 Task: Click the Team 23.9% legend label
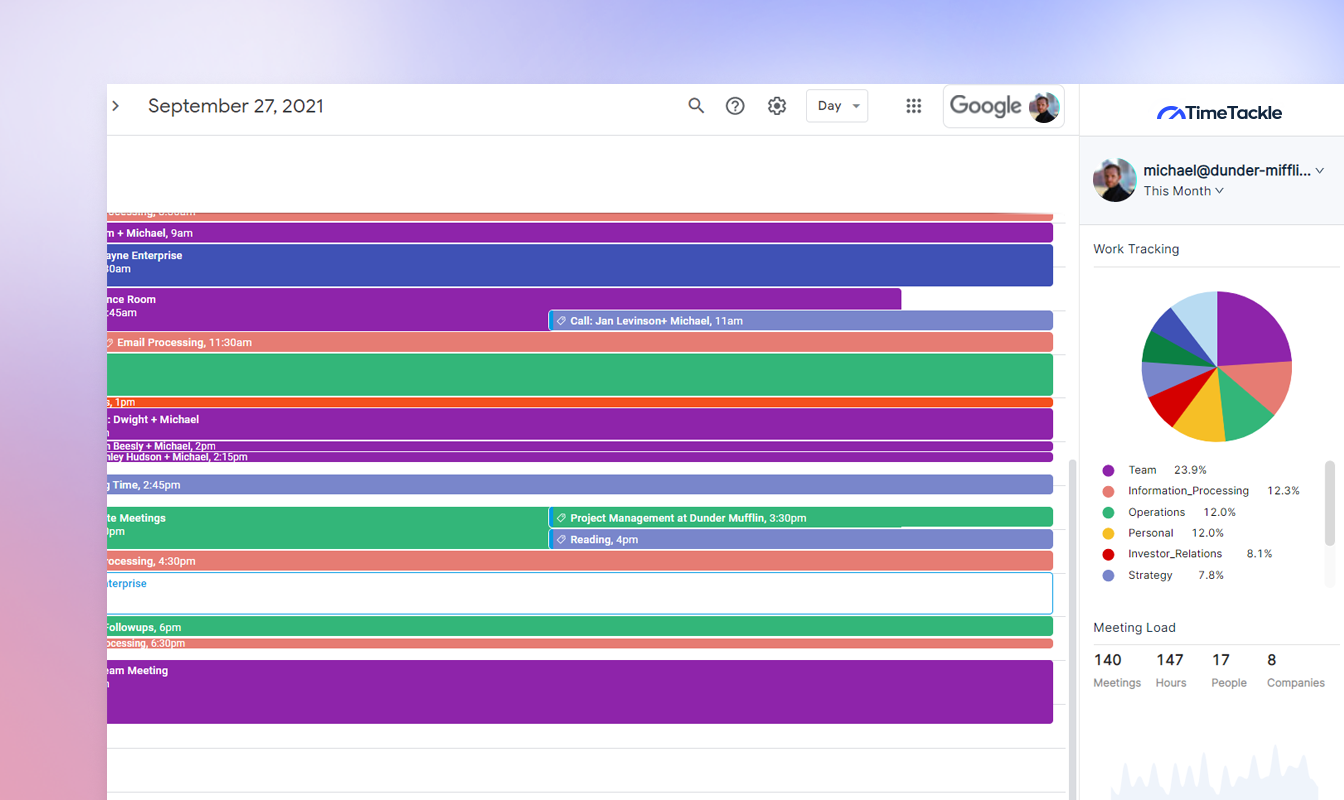pyautogui.click(x=1167, y=470)
